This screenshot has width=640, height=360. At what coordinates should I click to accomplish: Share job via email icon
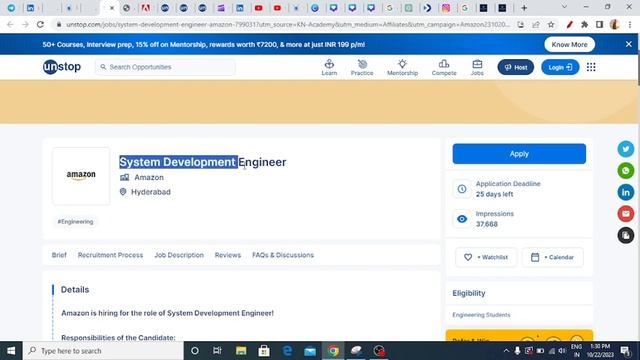coord(626,213)
